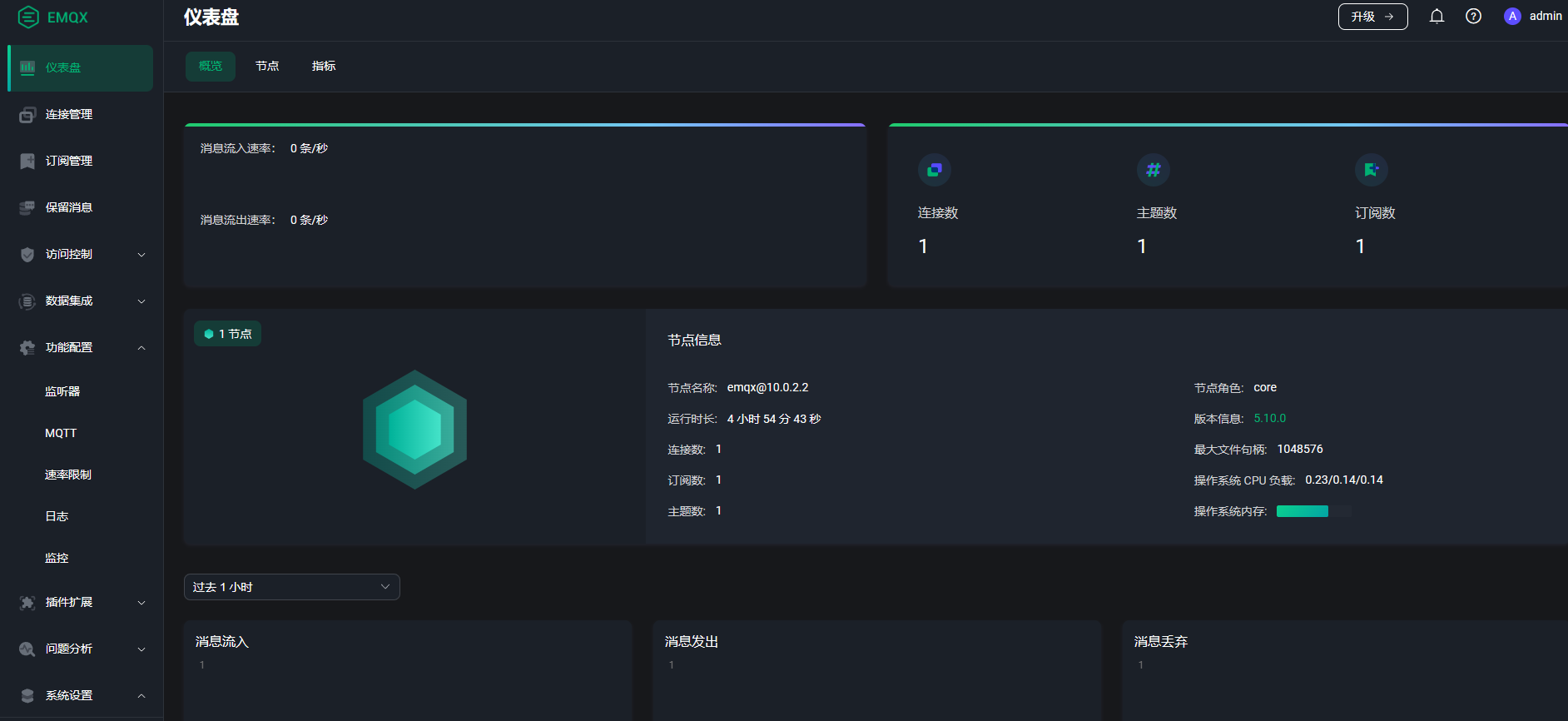Screen dimensions: 1568x721
Task: Open the 保留消息 page label
Action: click(69, 208)
